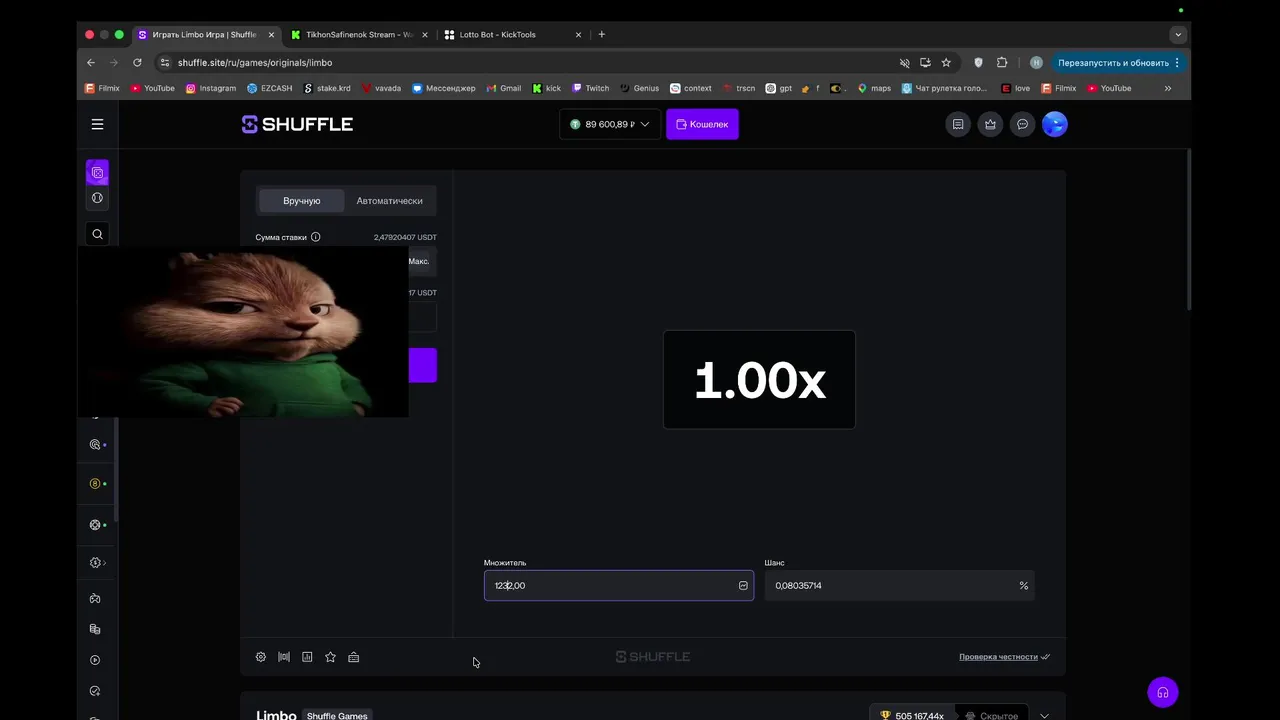Open hotkeys keyboard icon under the game

click(x=354, y=657)
